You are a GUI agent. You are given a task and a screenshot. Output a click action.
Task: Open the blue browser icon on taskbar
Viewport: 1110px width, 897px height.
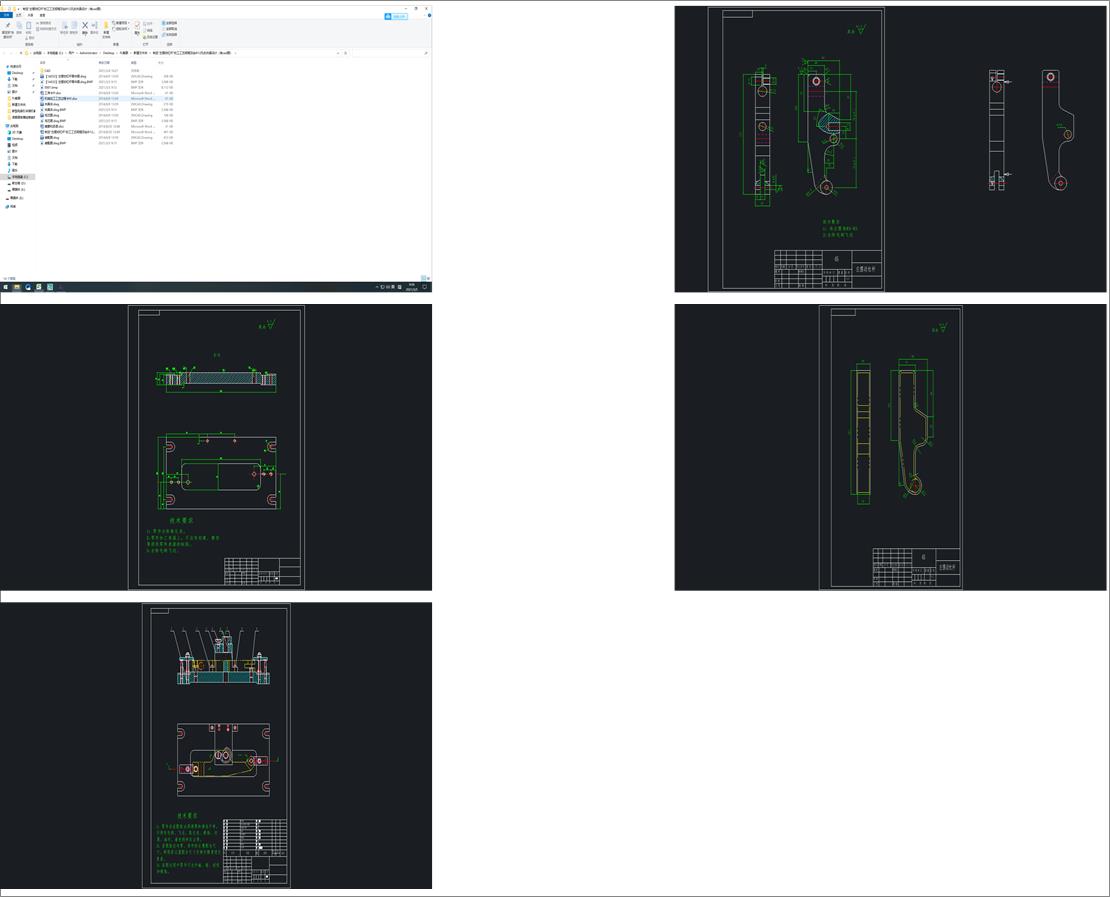click(x=28, y=287)
